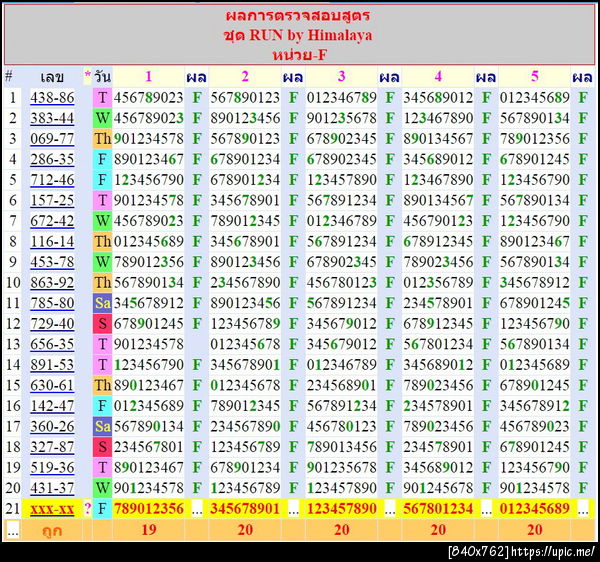This screenshot has width=600, height=562.
Task: Open the 157-25 number link
Action: click(x=52, y=200)
